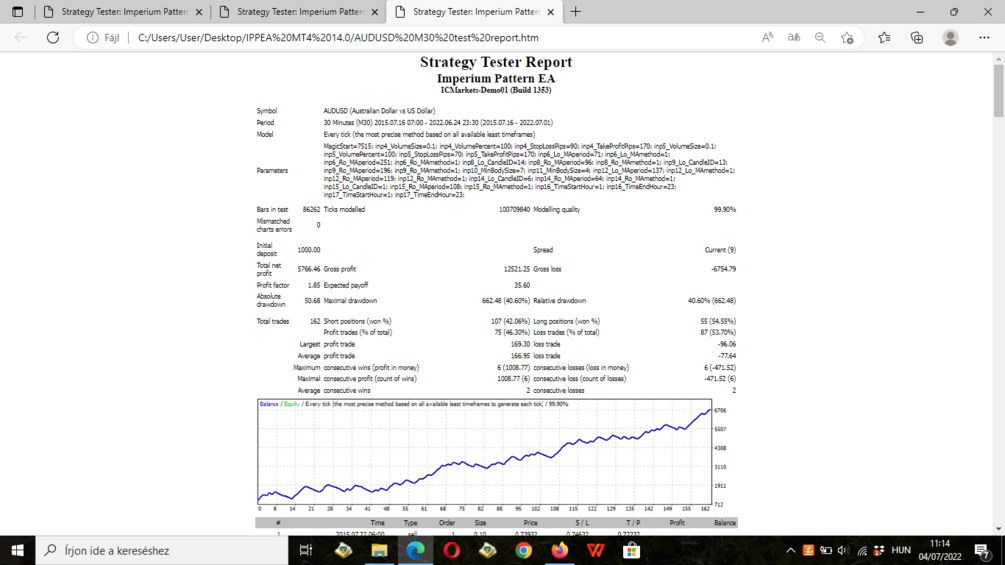The height and width of the screenshot is (565, 1005).
Task: Open a new tab with plus button
Action: pos(576,12)
